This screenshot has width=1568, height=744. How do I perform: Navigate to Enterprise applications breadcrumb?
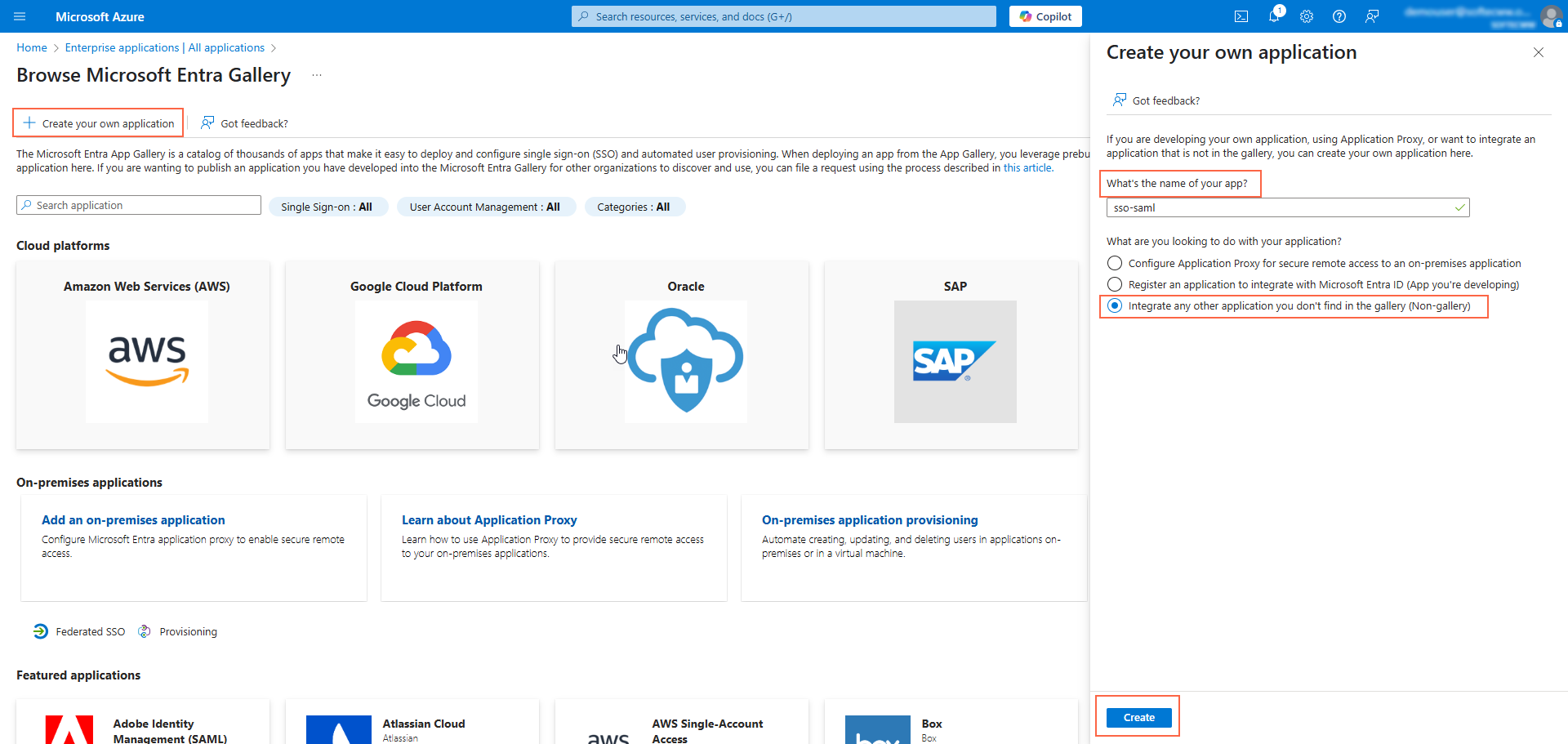(164, 47)
